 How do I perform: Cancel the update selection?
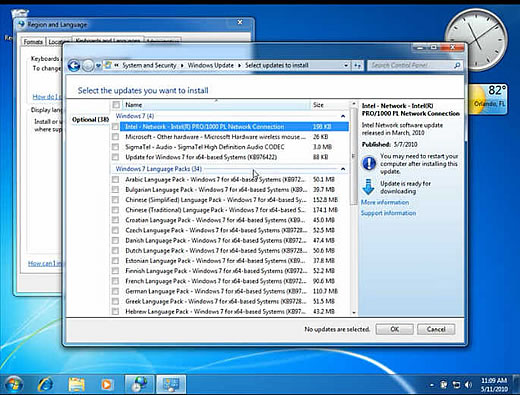tap(436, 329)
